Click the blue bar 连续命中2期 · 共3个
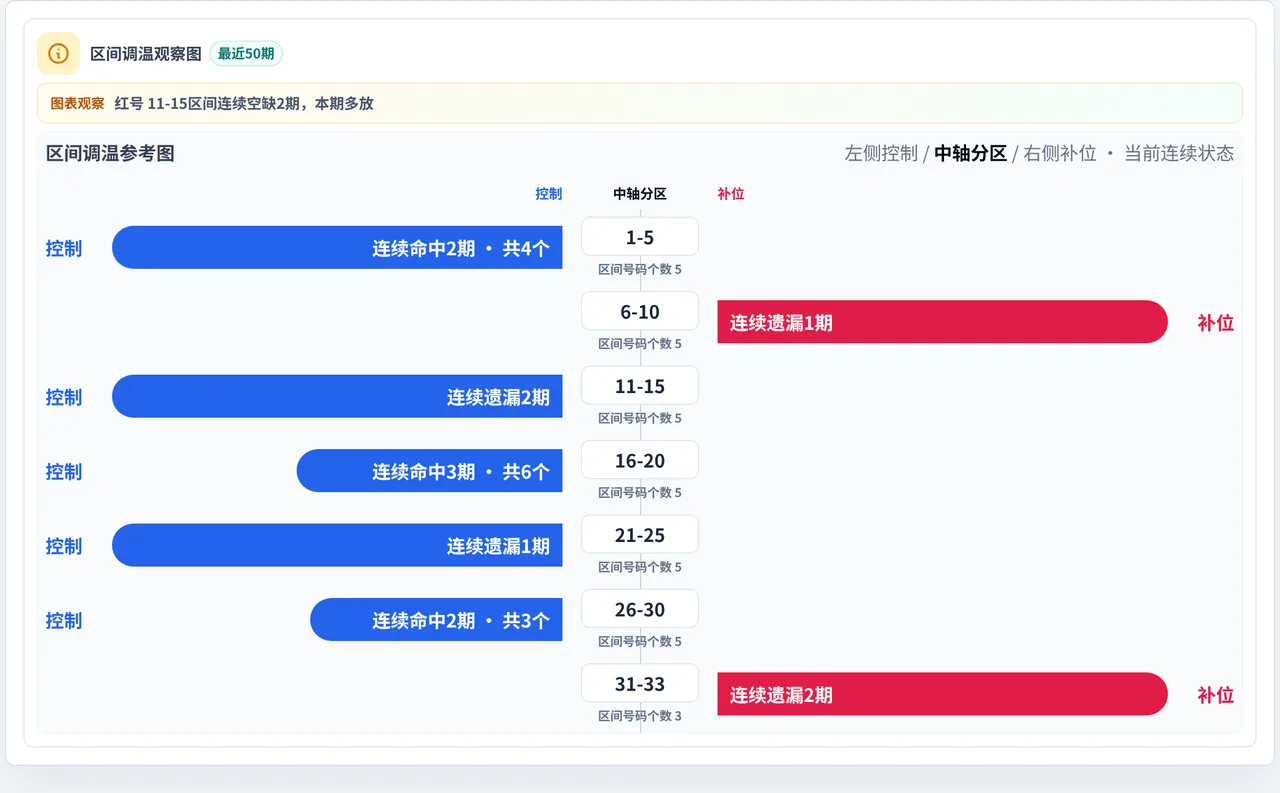Image resolution: width=1280 pixels, height=793 pixels. pyautogui.click(x=436, y=620)
